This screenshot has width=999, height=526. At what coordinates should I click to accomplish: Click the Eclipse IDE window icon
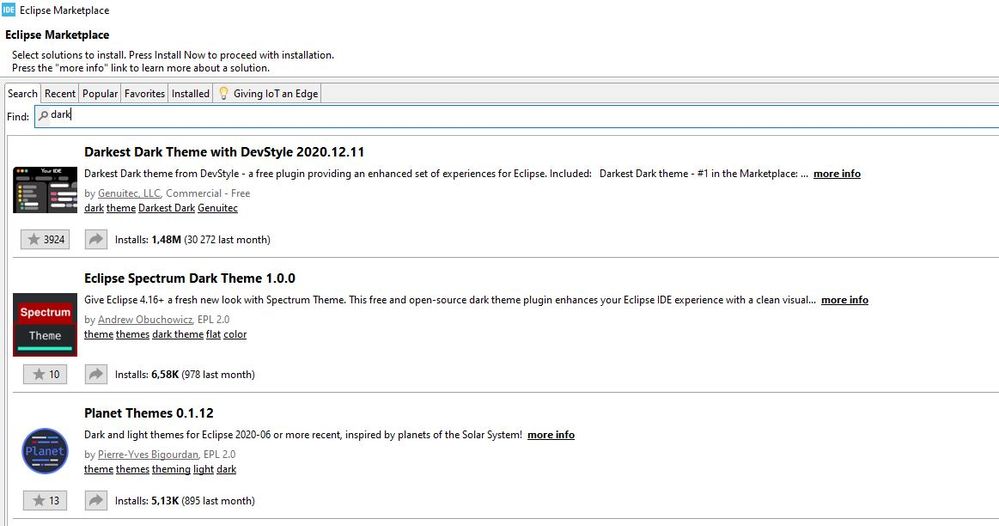click(8, 10)
